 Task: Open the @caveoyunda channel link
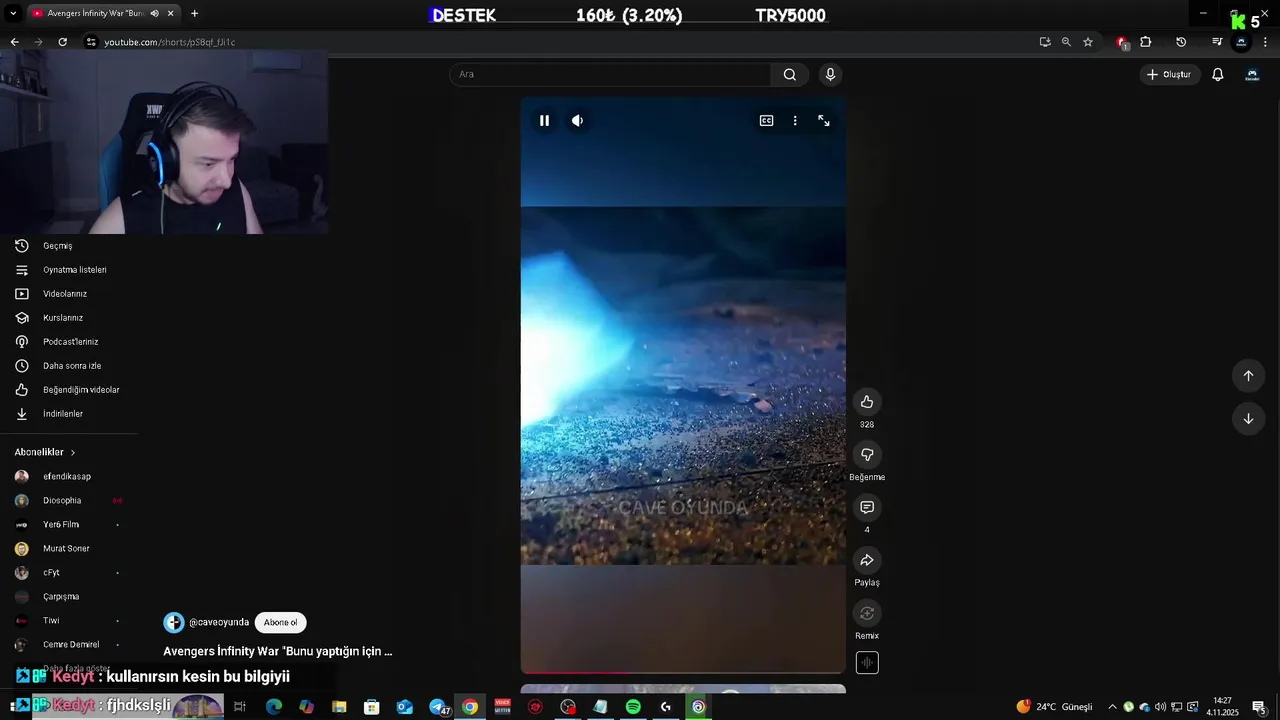[219, 622]
